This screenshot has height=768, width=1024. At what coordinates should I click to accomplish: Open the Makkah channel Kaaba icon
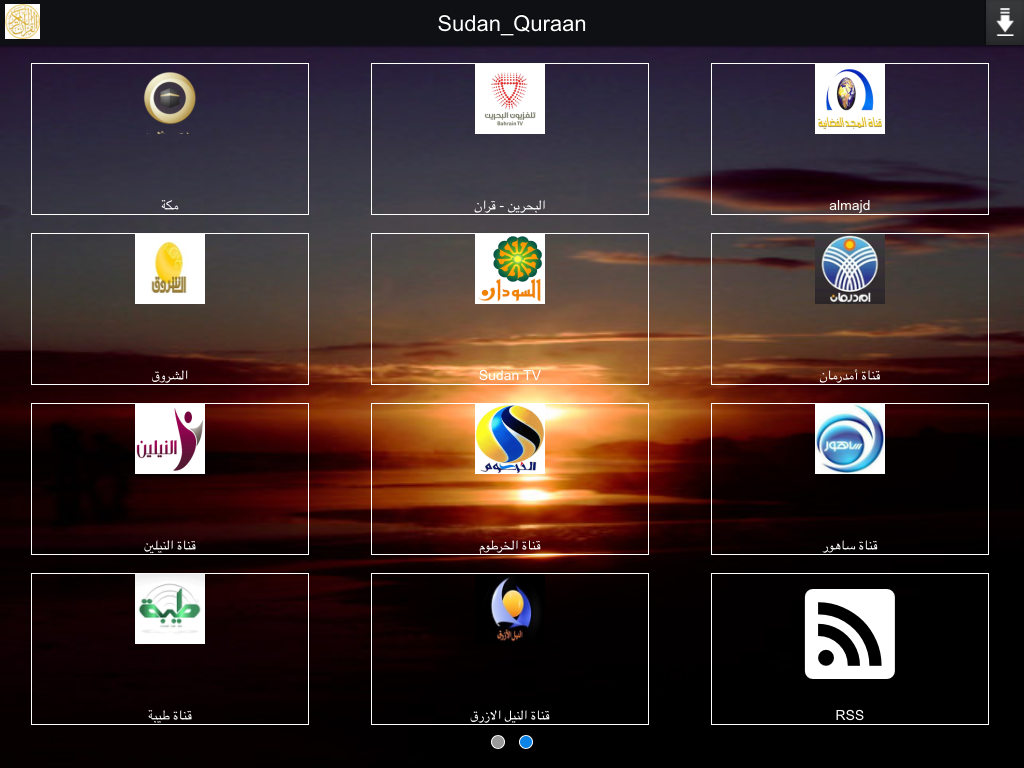click(170, 99)
